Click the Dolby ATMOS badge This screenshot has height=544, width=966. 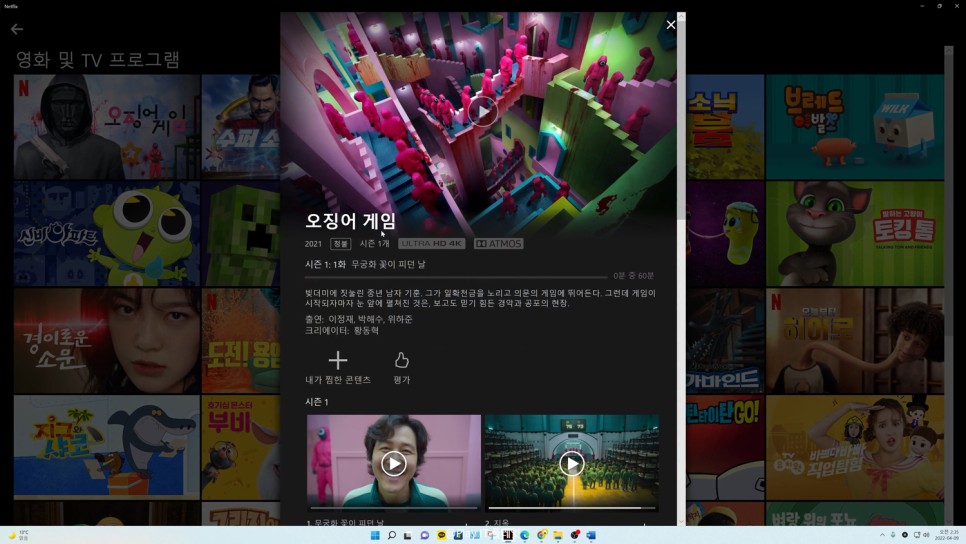point(498,243)
